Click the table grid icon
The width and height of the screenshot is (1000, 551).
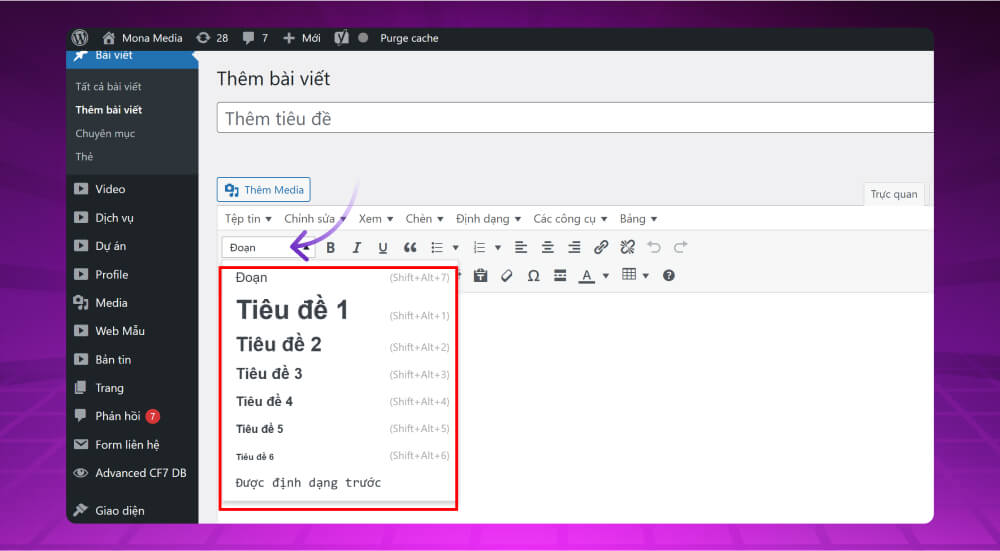pyautogui.click(x=629, y=275)
